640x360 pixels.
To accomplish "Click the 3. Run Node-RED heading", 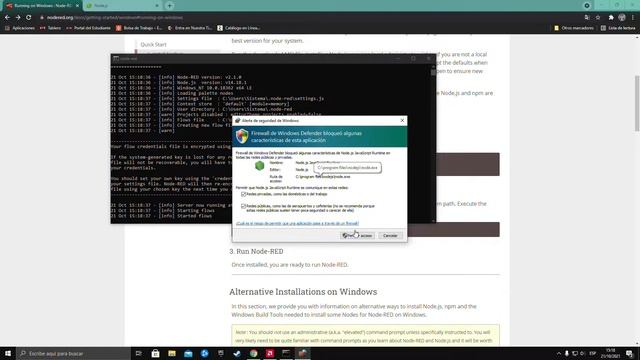I will 256,251.
